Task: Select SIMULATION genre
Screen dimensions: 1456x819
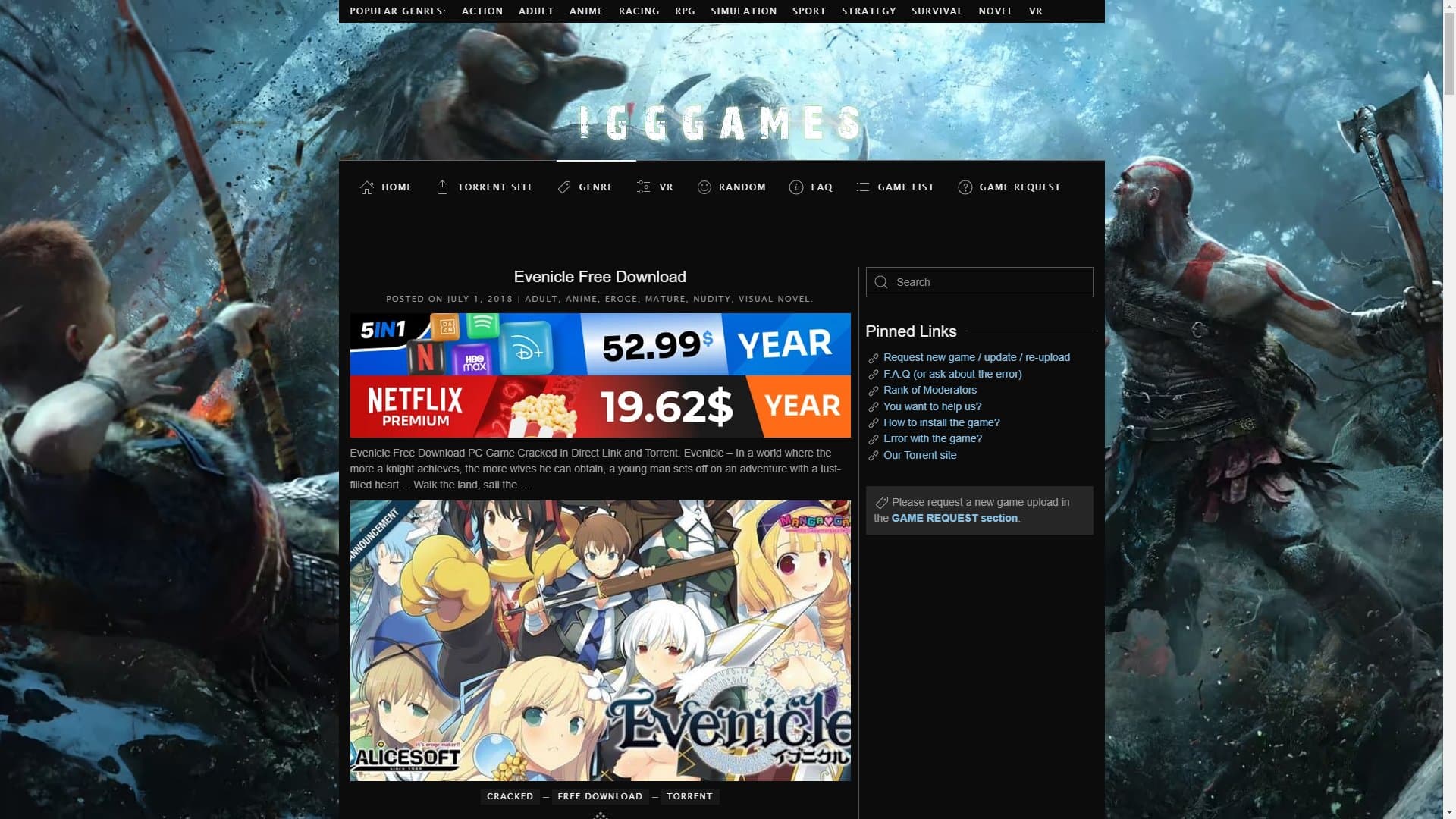Action: point(743,11)
